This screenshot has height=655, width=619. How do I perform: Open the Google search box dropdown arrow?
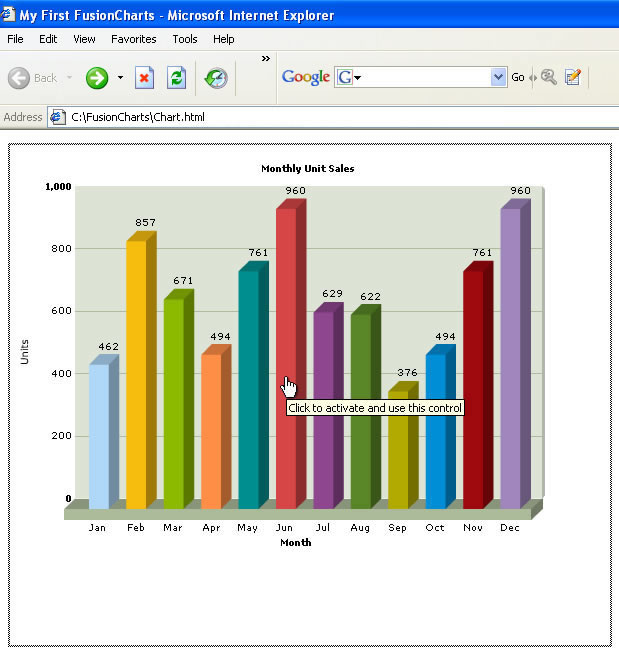click(x=499, y=77)
